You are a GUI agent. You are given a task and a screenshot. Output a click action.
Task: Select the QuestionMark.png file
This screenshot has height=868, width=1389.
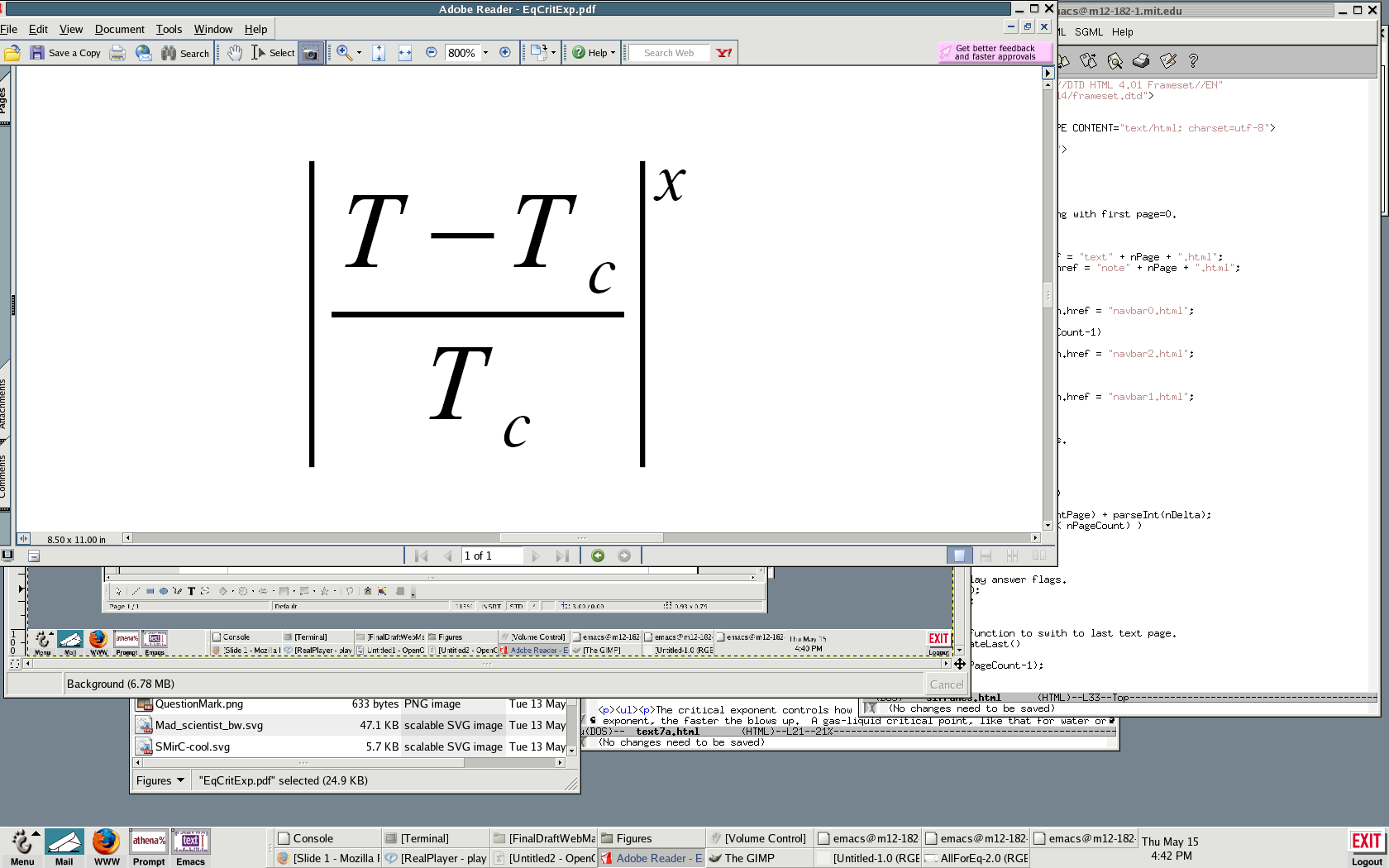[351, 704]
